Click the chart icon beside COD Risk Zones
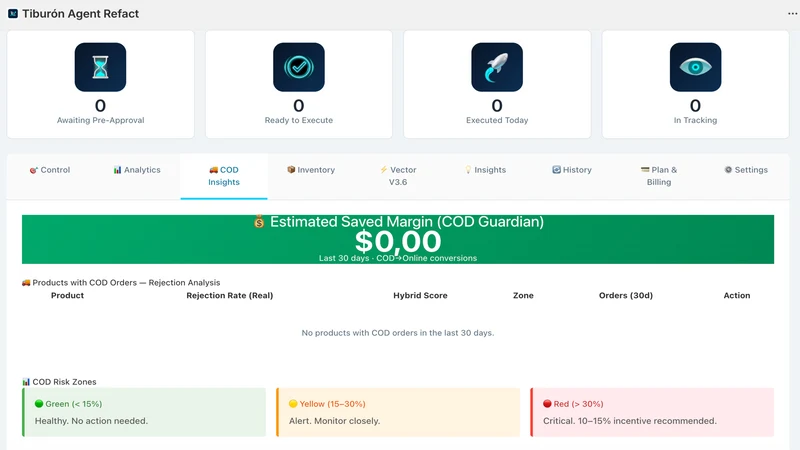The height and width of the screenshot is (450, 800). [26, 382]
